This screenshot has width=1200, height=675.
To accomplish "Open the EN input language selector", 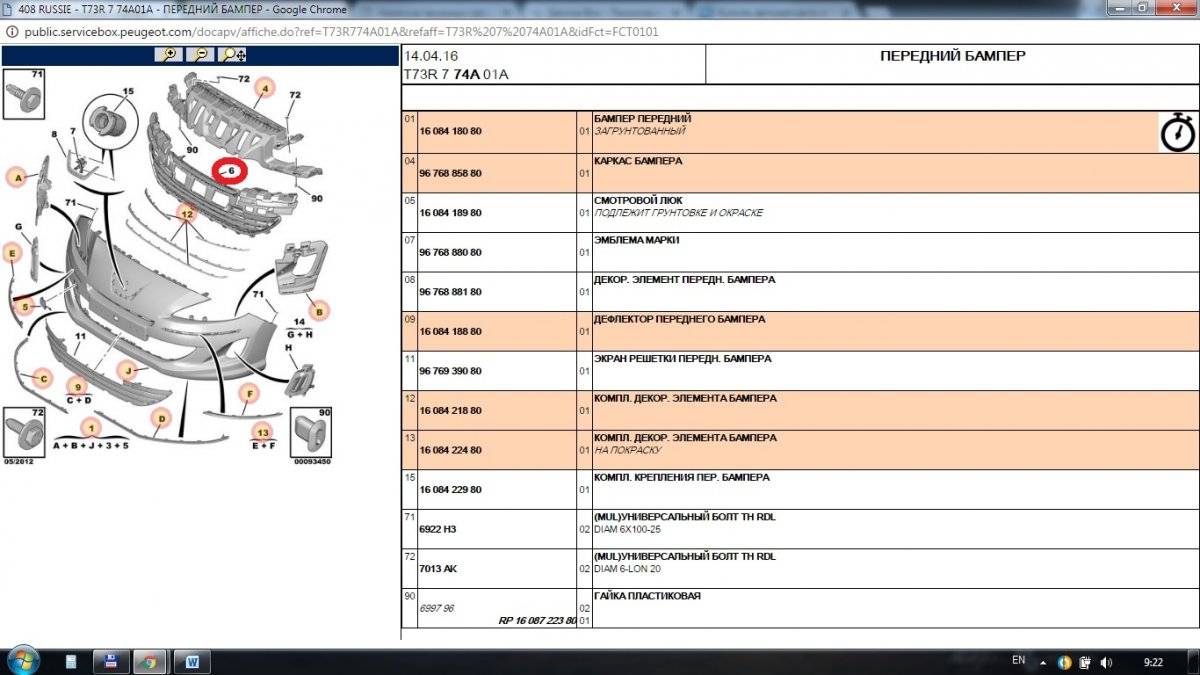I will [x=1018, y=661].
